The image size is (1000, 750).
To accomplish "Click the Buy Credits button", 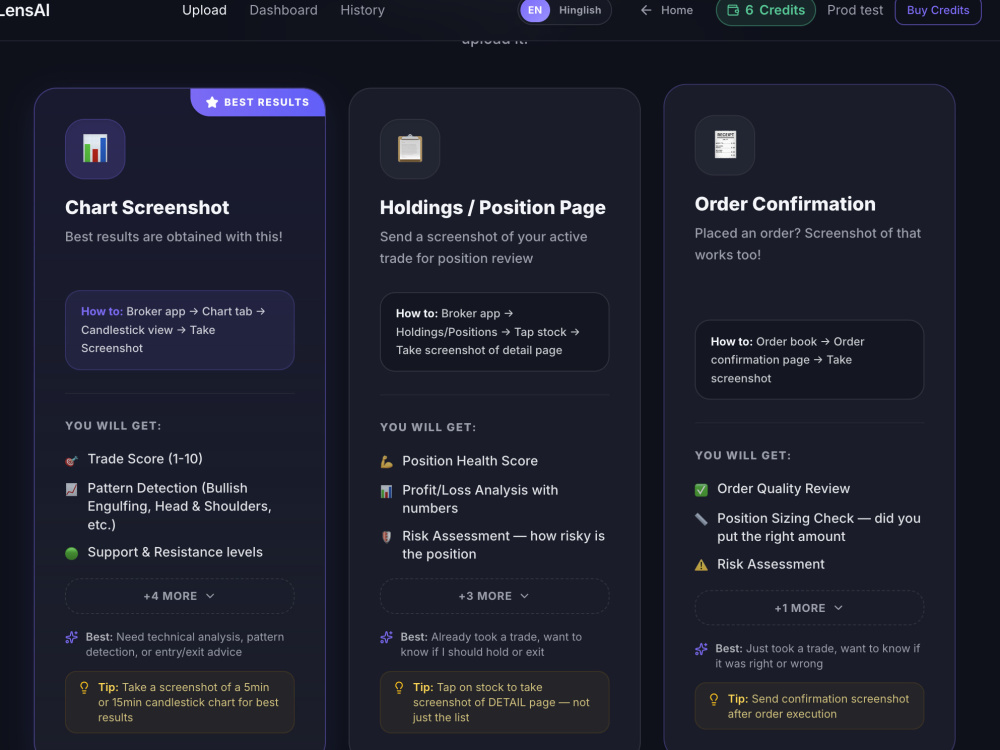I will tap(938, 10).
